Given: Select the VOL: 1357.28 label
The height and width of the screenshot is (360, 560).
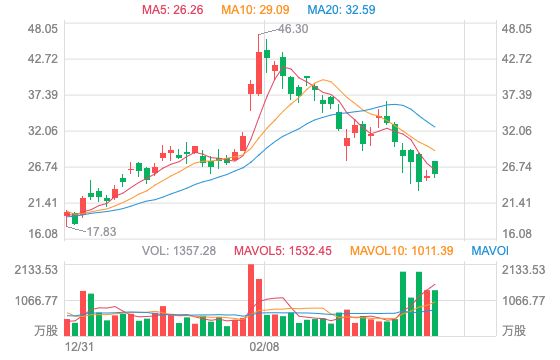Looking at the screenshot, I should 179,251.
